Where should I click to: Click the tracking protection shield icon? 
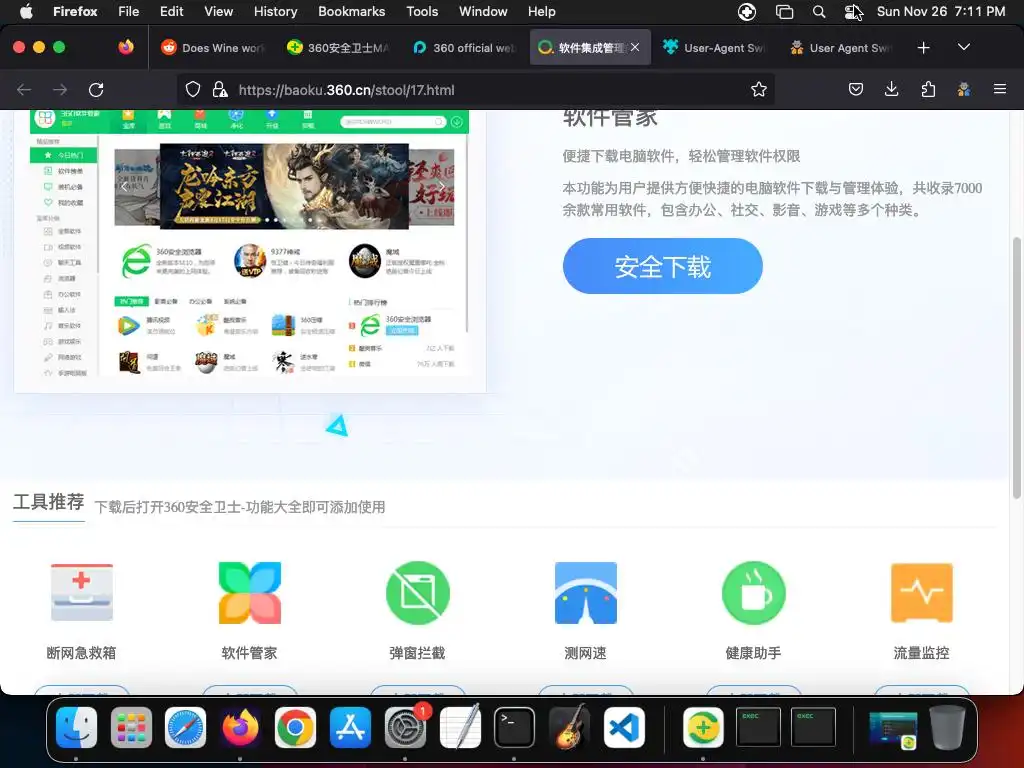193,89
